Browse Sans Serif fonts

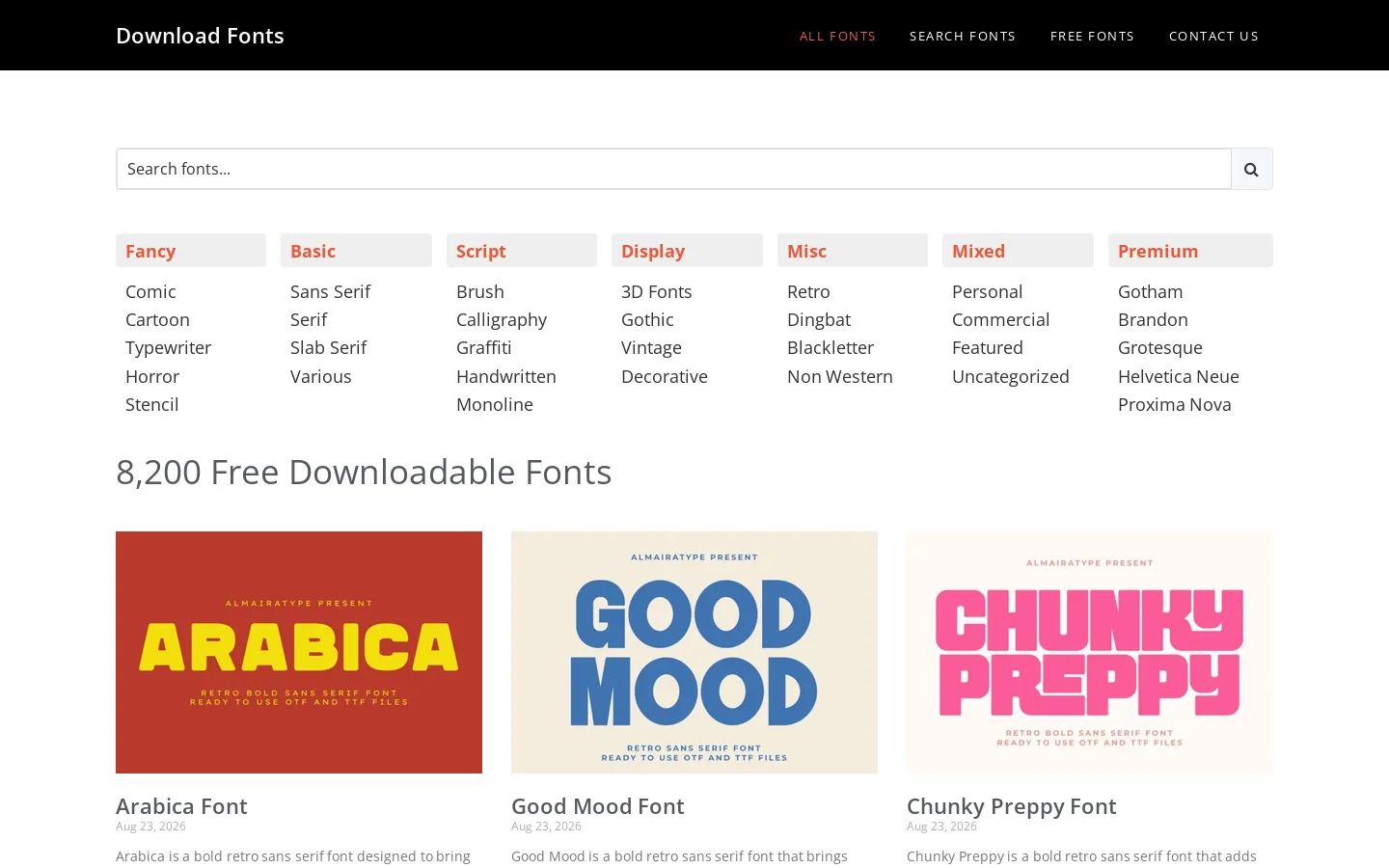(x=330, y=291)
